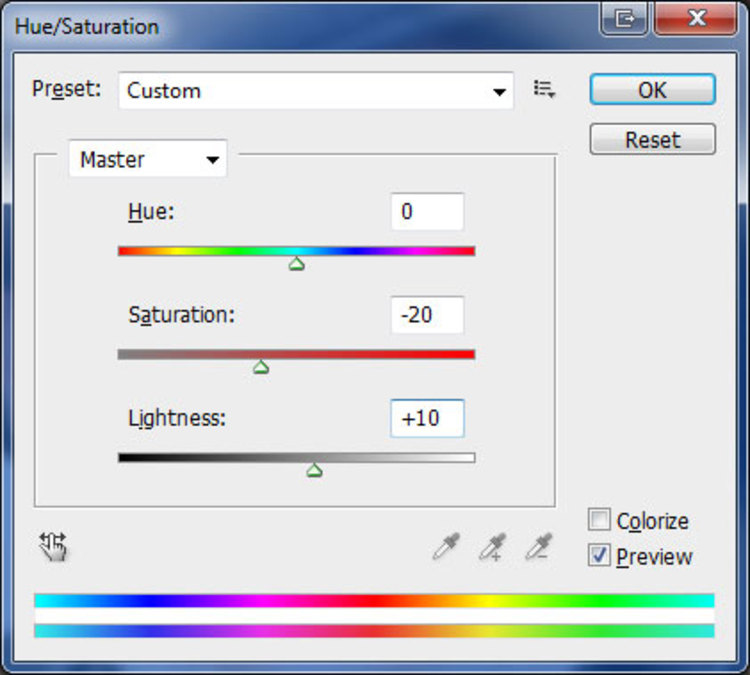
Task: Click the Preset label
Action: [66, 89]
